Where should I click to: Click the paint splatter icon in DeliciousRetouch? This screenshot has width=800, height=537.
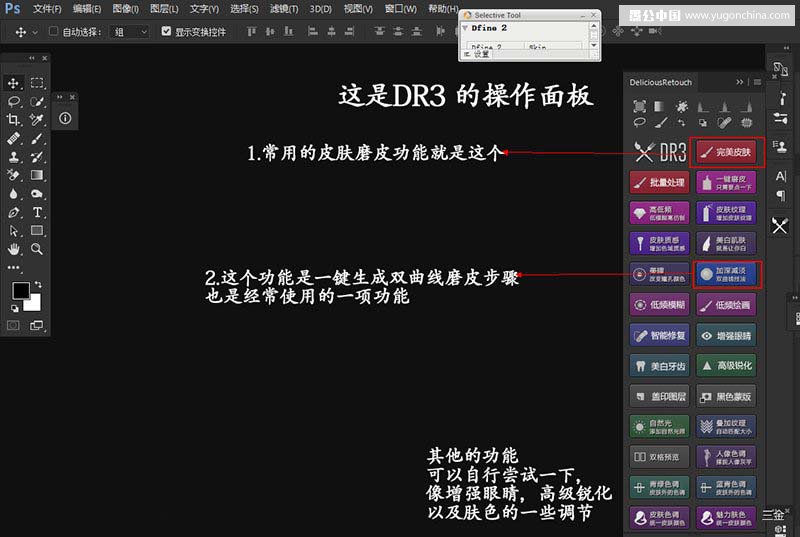point(682,106)
